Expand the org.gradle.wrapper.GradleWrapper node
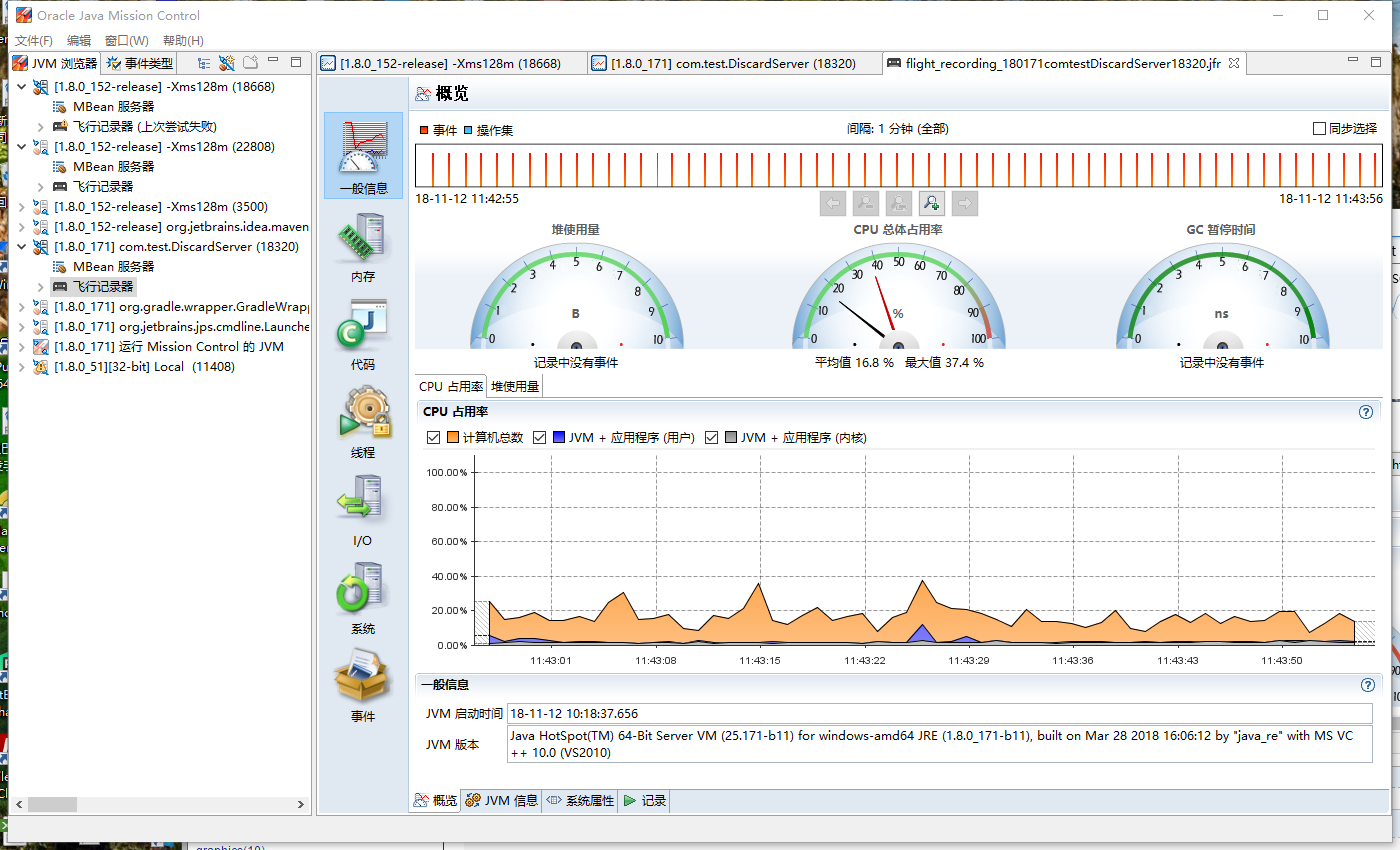 coord(22,307)
